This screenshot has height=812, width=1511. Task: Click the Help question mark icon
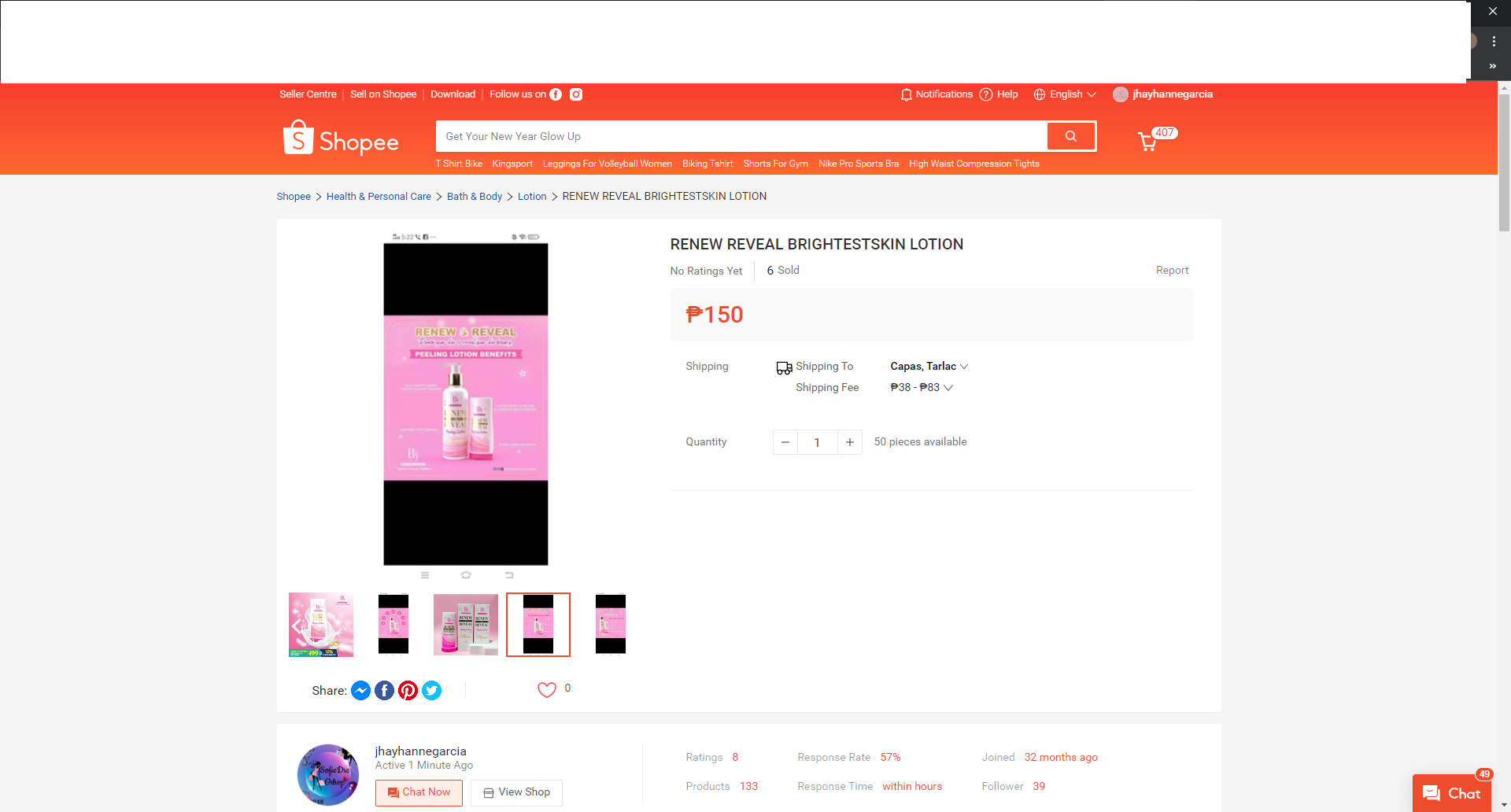[x=986, y=94]
